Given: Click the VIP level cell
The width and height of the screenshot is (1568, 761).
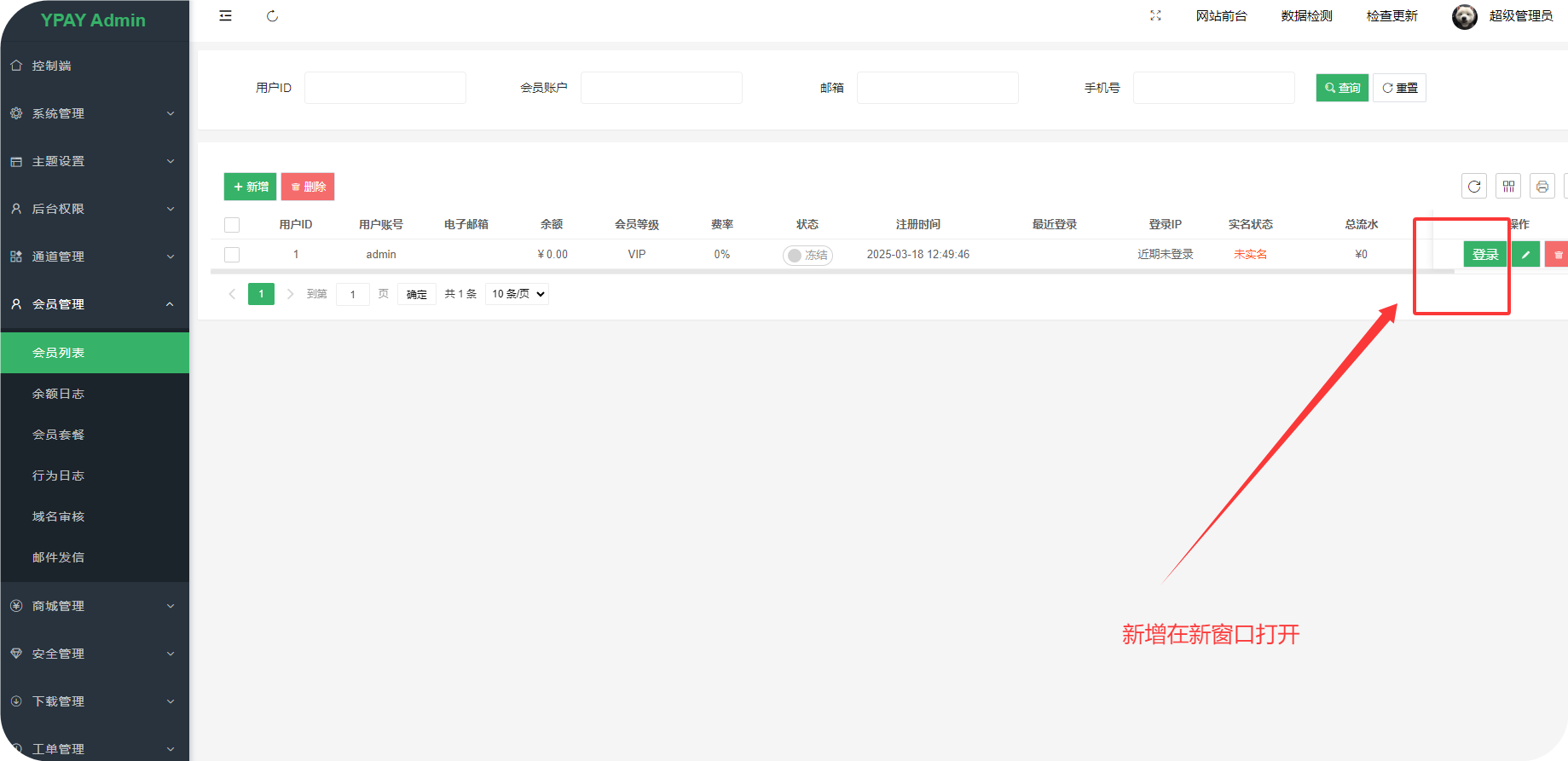Looking at the screenshot, I should point(637,254).
